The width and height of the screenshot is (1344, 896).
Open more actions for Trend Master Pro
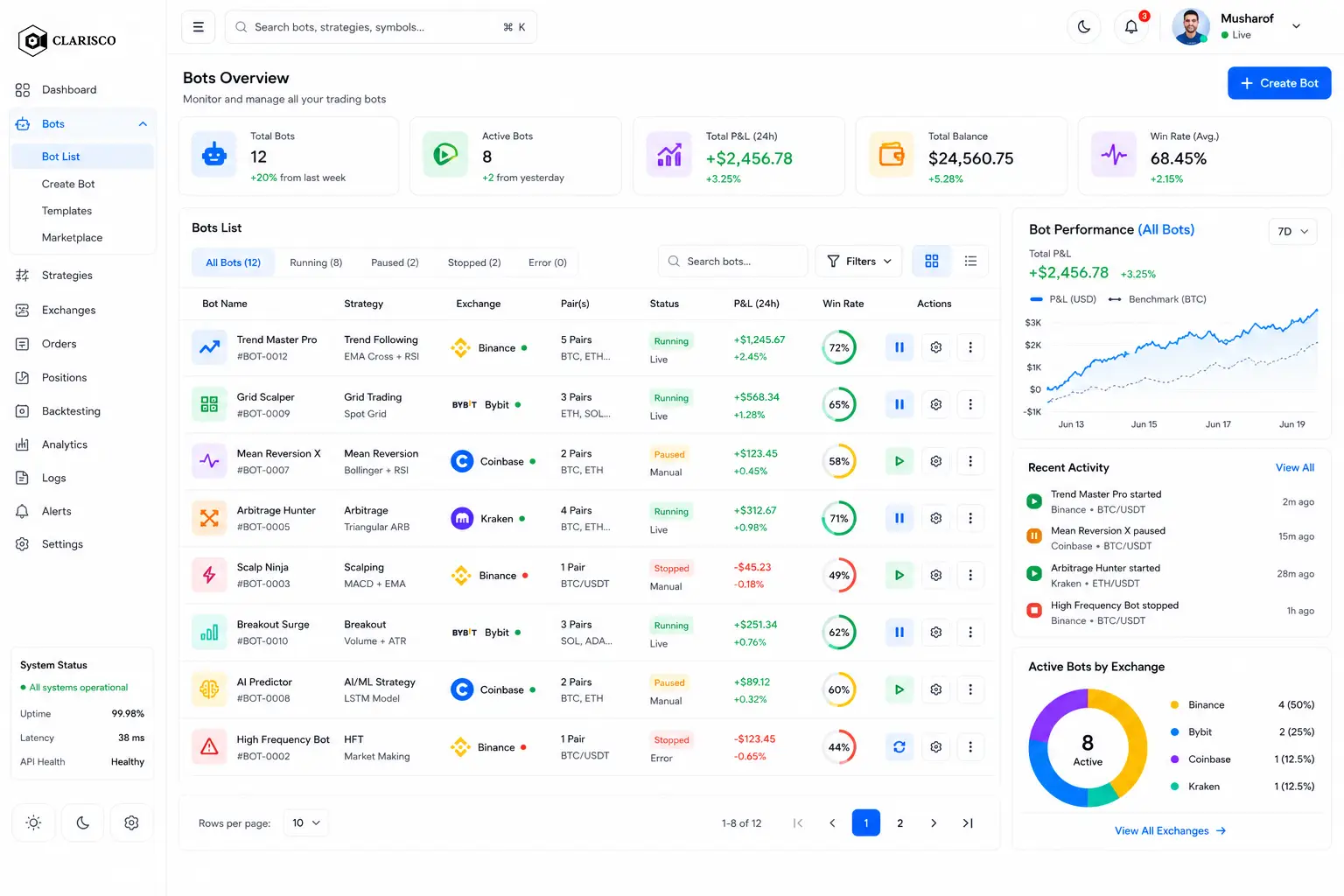tap(970, 347)
